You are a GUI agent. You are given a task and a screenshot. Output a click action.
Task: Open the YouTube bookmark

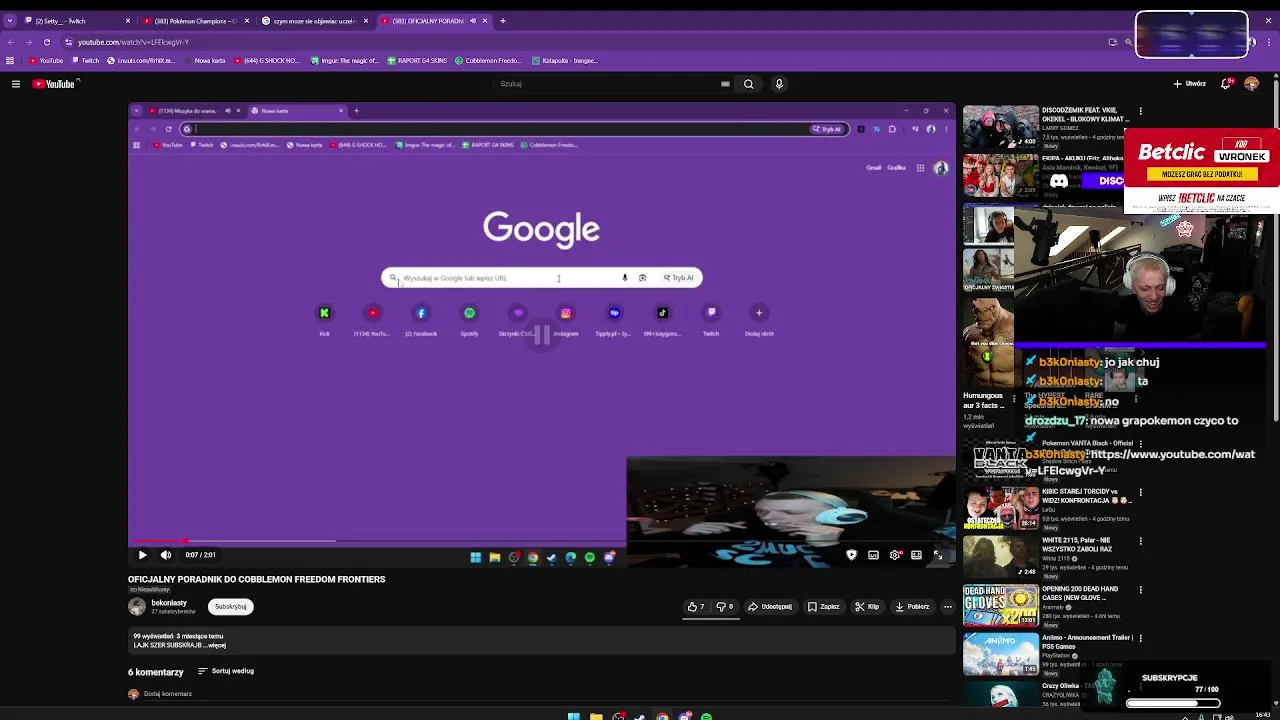pyautogui.click(x=46, y=61)
